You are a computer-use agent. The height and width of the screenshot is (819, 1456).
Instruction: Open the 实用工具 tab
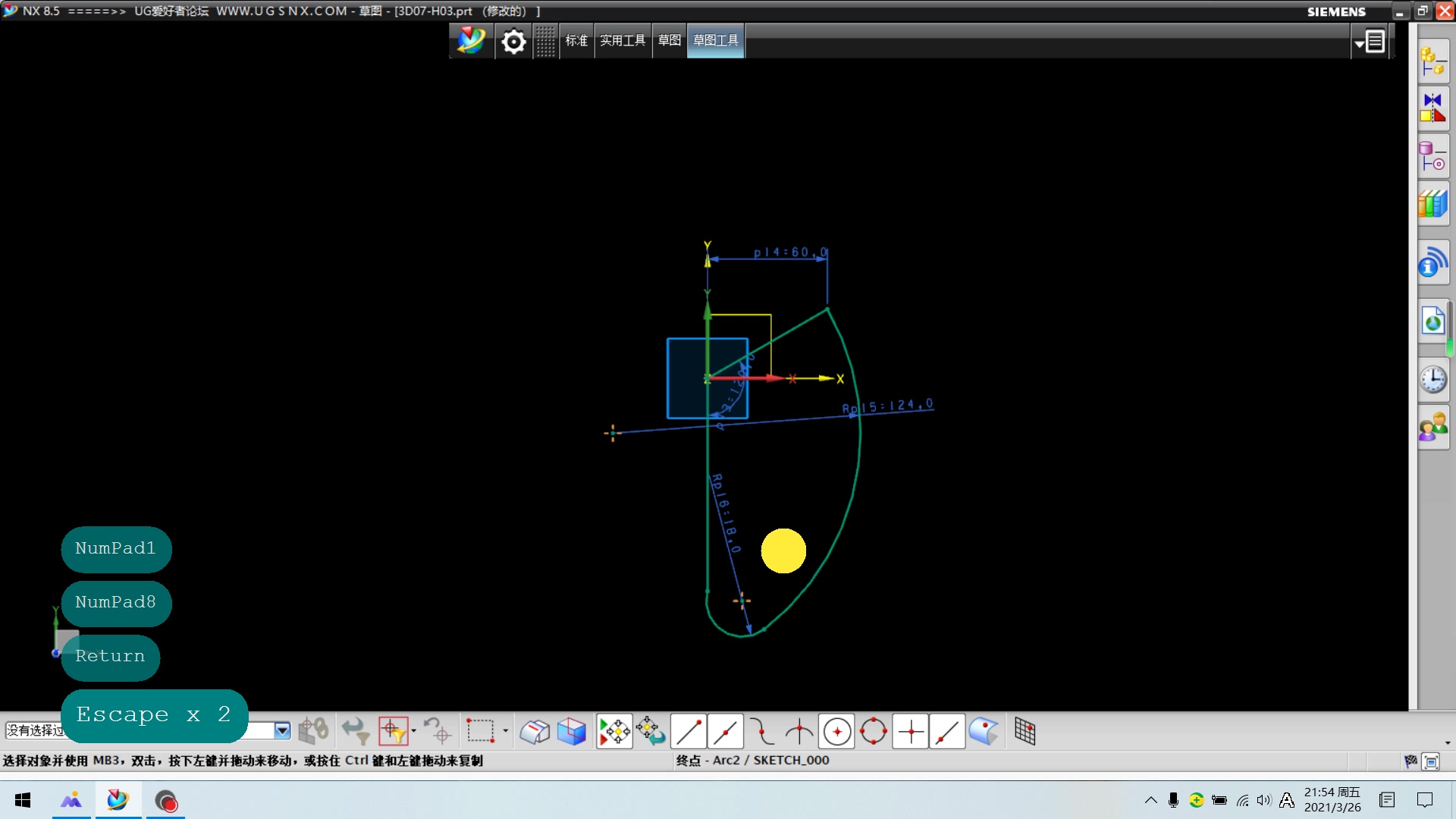[623, 41]
